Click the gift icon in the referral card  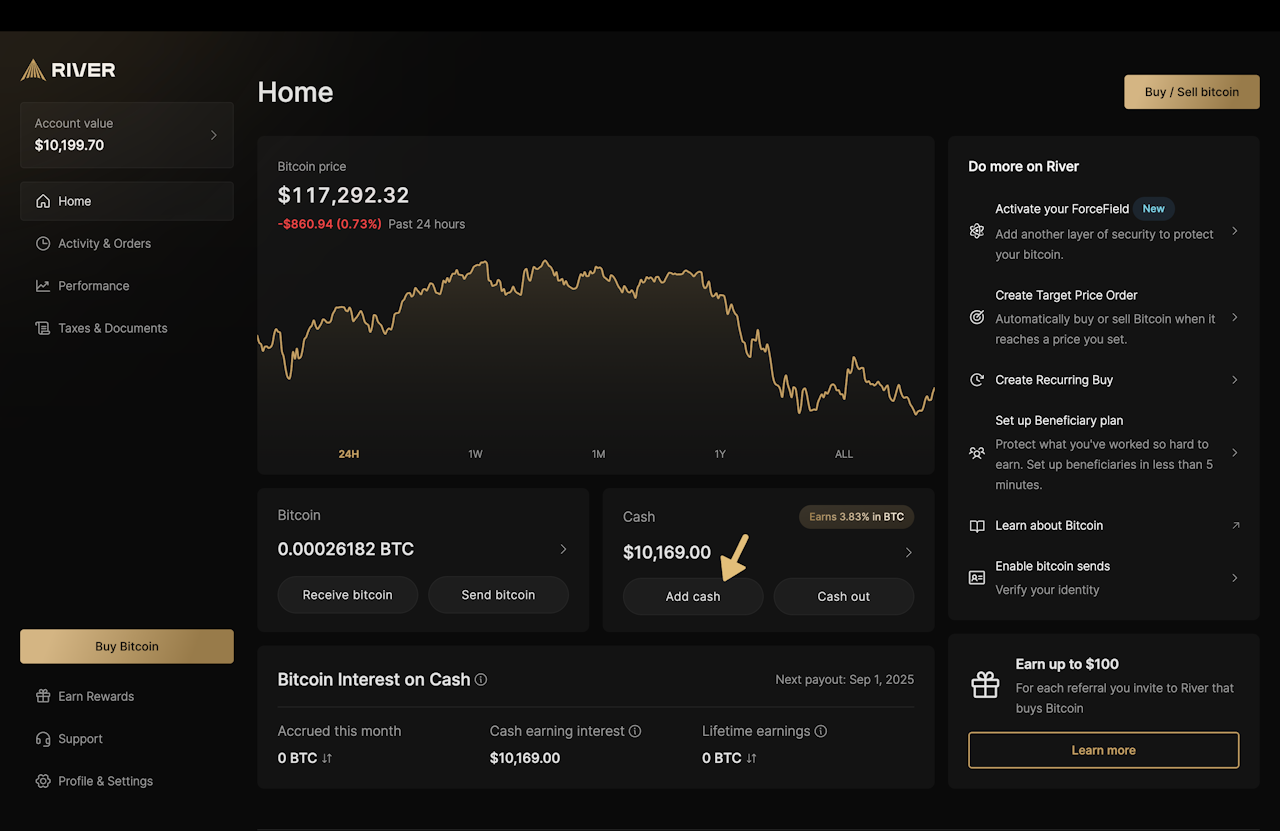(x=985, y=685)
